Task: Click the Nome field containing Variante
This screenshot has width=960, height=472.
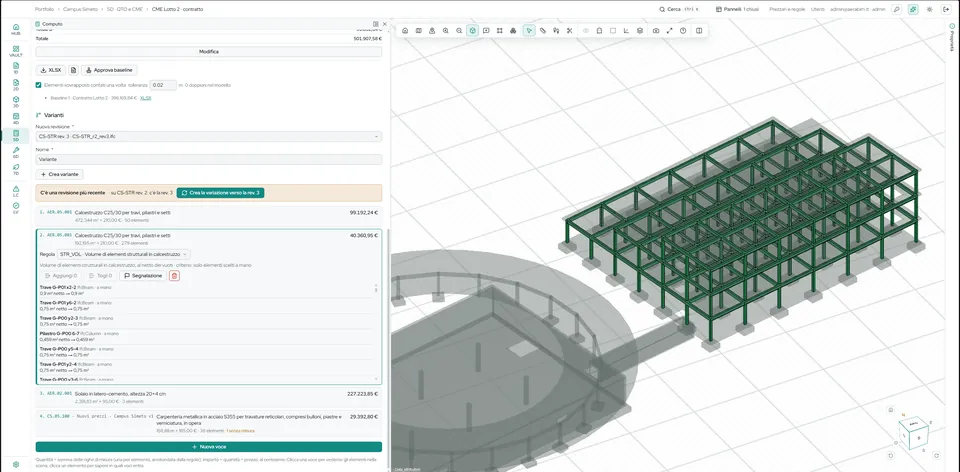Action: (x=209, y=159)
